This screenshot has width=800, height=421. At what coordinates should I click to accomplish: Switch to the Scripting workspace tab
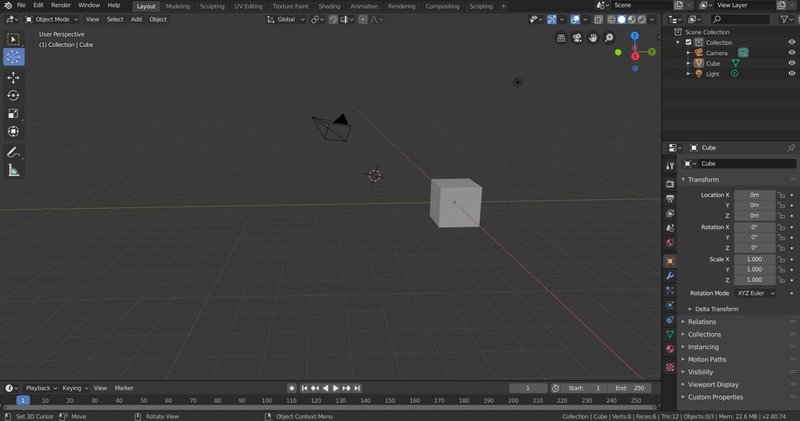481,6
